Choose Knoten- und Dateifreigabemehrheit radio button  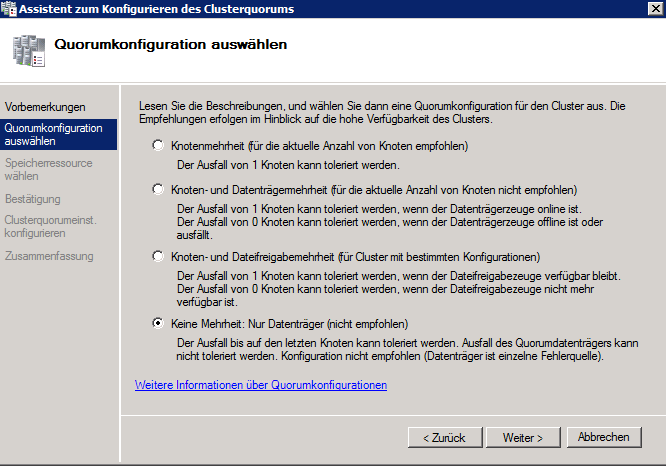point(158,257)
